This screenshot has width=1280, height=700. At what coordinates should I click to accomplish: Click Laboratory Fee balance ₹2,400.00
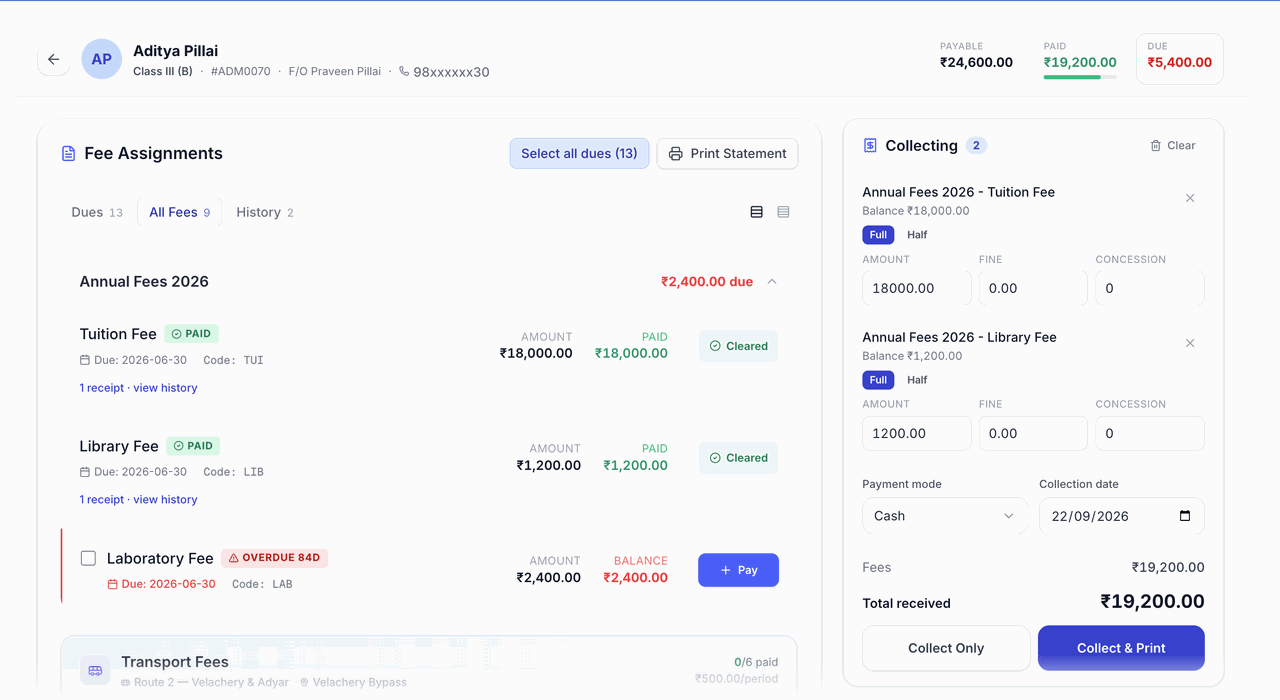635,578
